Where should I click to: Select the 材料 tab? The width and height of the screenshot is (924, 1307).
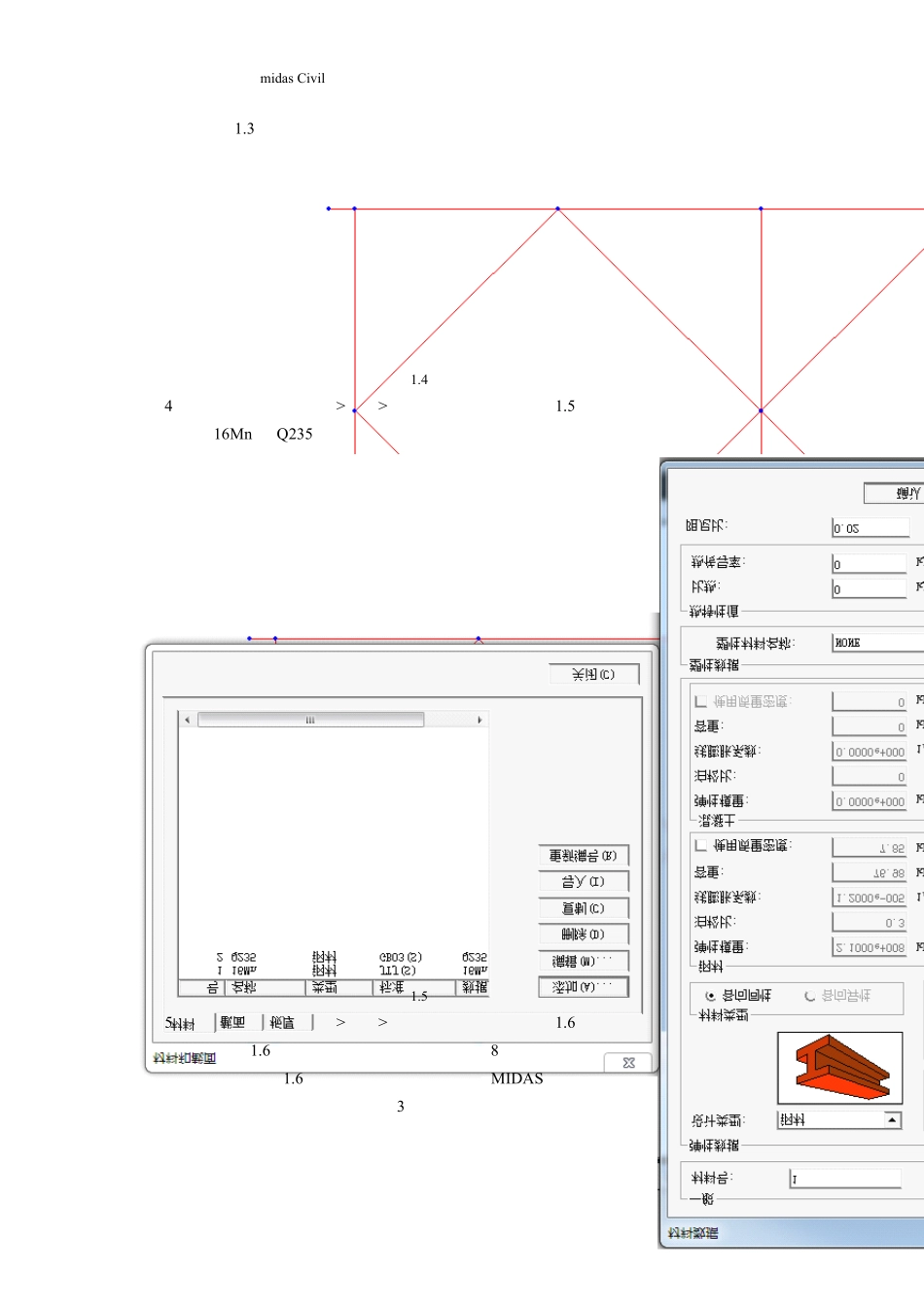181,1024
